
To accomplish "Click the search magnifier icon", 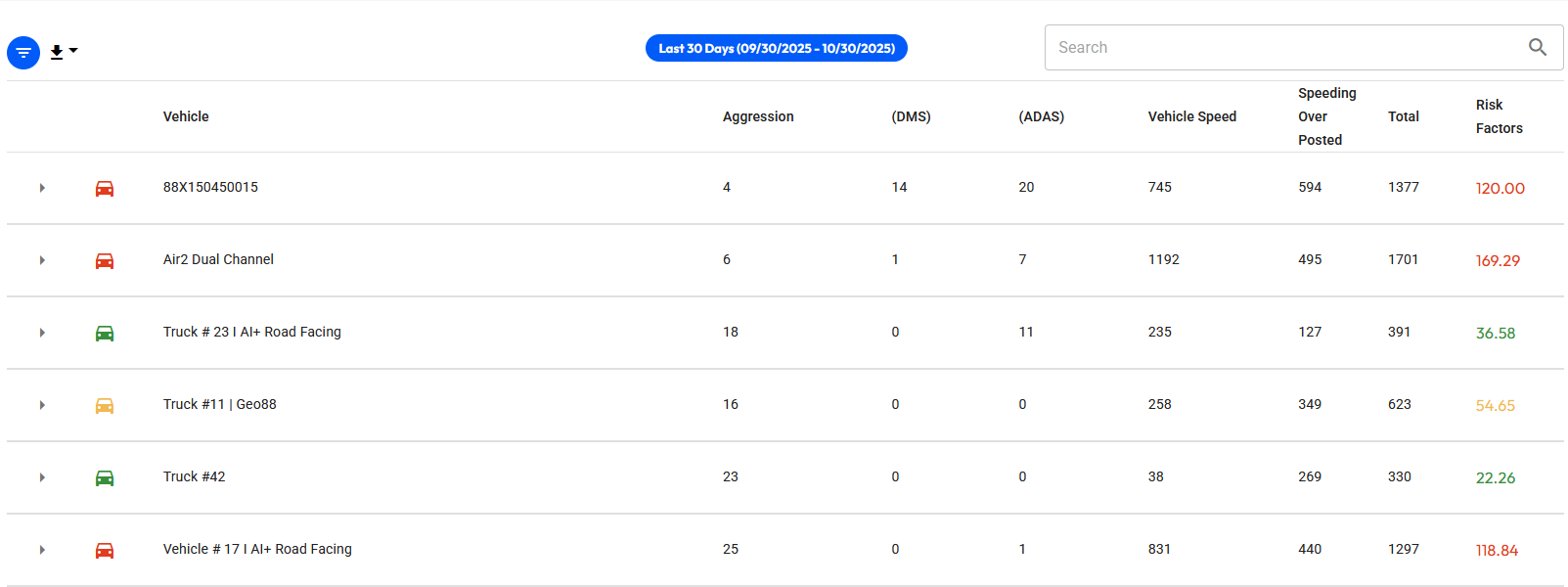I will (x=1538, y=47).
